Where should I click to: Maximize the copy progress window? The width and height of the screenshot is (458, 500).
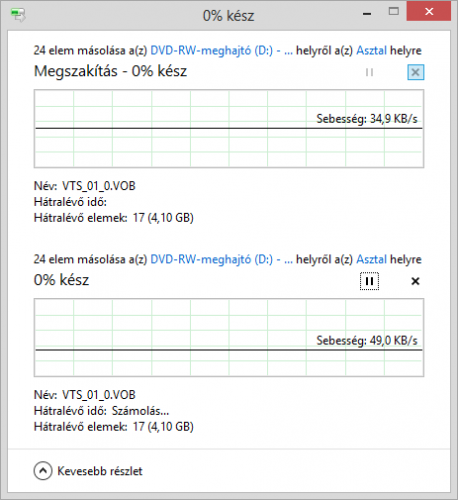394,12
